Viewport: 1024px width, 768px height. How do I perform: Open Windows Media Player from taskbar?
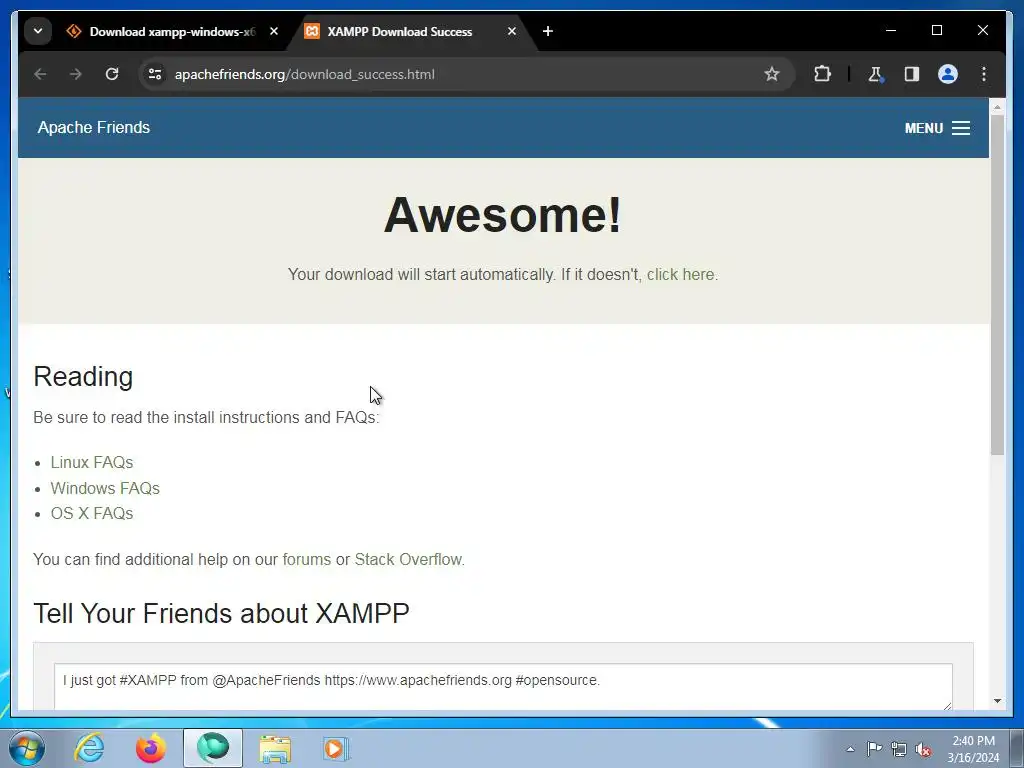[x=337, y=748]
